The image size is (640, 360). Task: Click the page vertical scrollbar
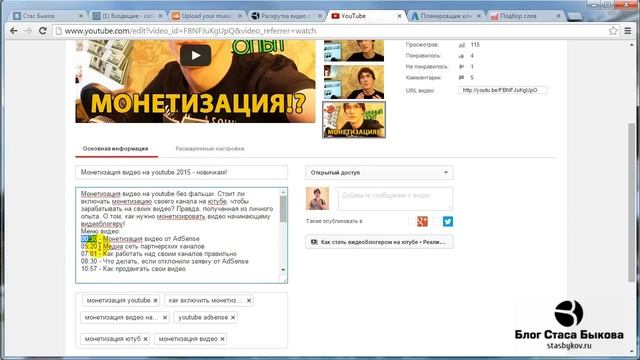(631, 202)
